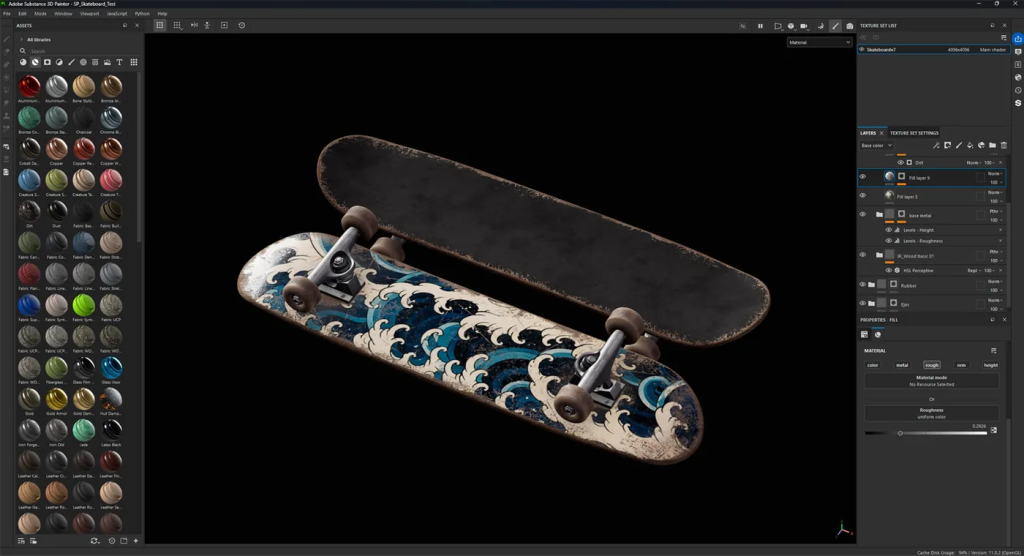Open opacity dropdown for Fill layer 5
Viewport: 1024px width, 556px height.
tap(995, 201)
